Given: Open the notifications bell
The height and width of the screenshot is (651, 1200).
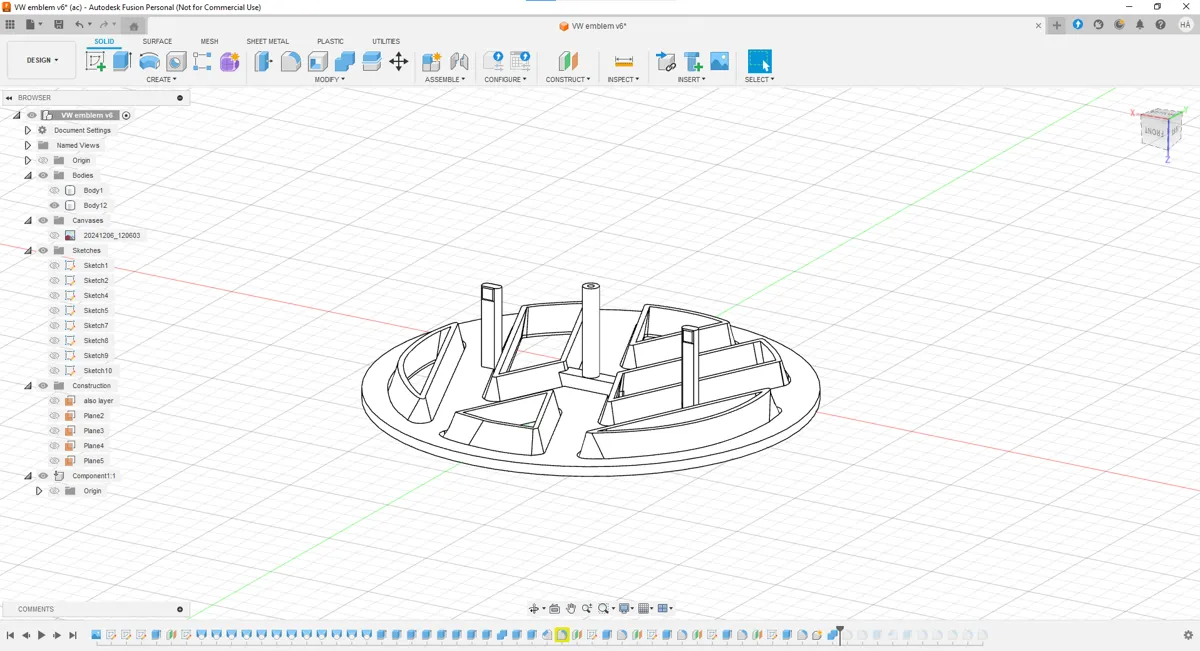Looking at the screenshot, I should click(x=1140, y=25).
